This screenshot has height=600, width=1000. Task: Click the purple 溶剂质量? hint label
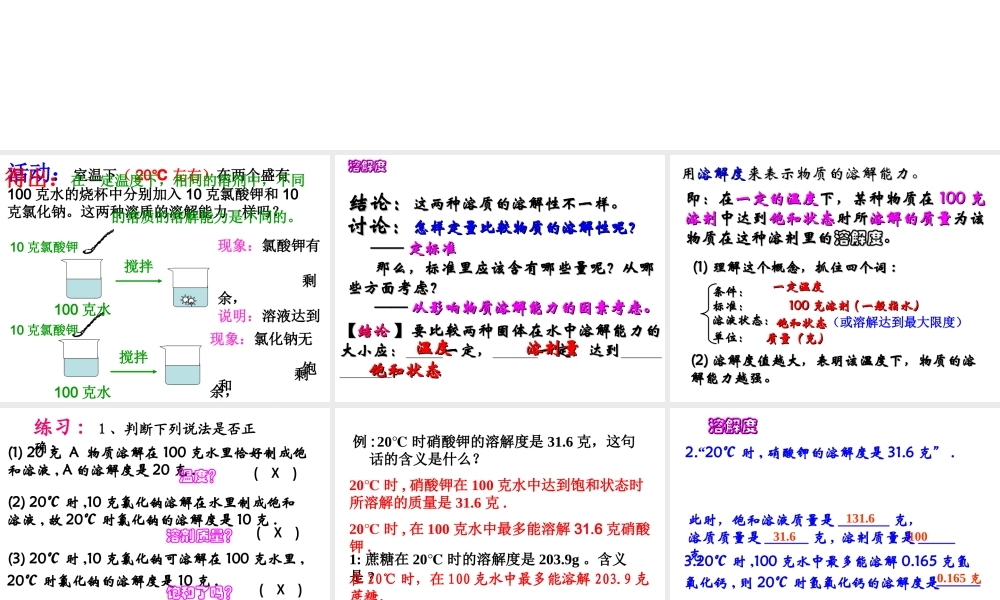click(199, 536)
